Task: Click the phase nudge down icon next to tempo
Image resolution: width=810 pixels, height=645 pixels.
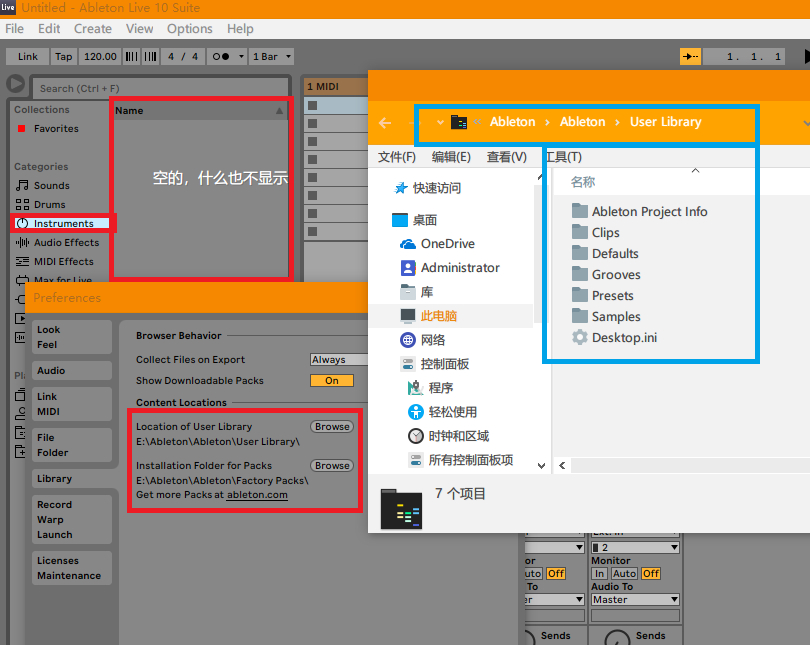Action: tap(132, 56)
